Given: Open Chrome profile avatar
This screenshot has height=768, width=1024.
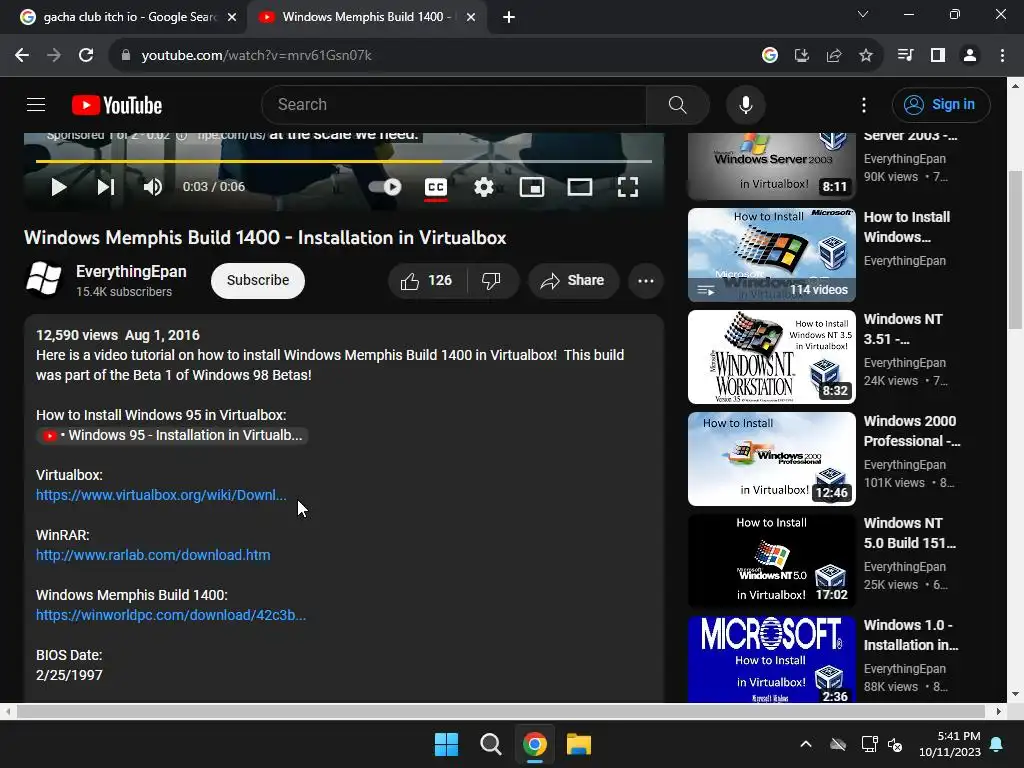Looking at the screenshot, I should [x=970, y=56].
